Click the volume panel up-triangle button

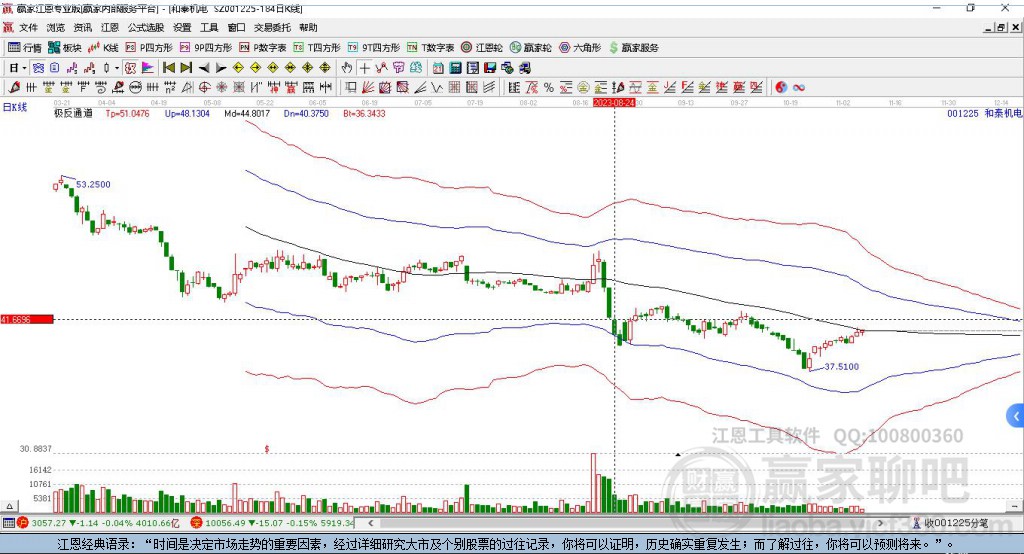tap(9, 506)
